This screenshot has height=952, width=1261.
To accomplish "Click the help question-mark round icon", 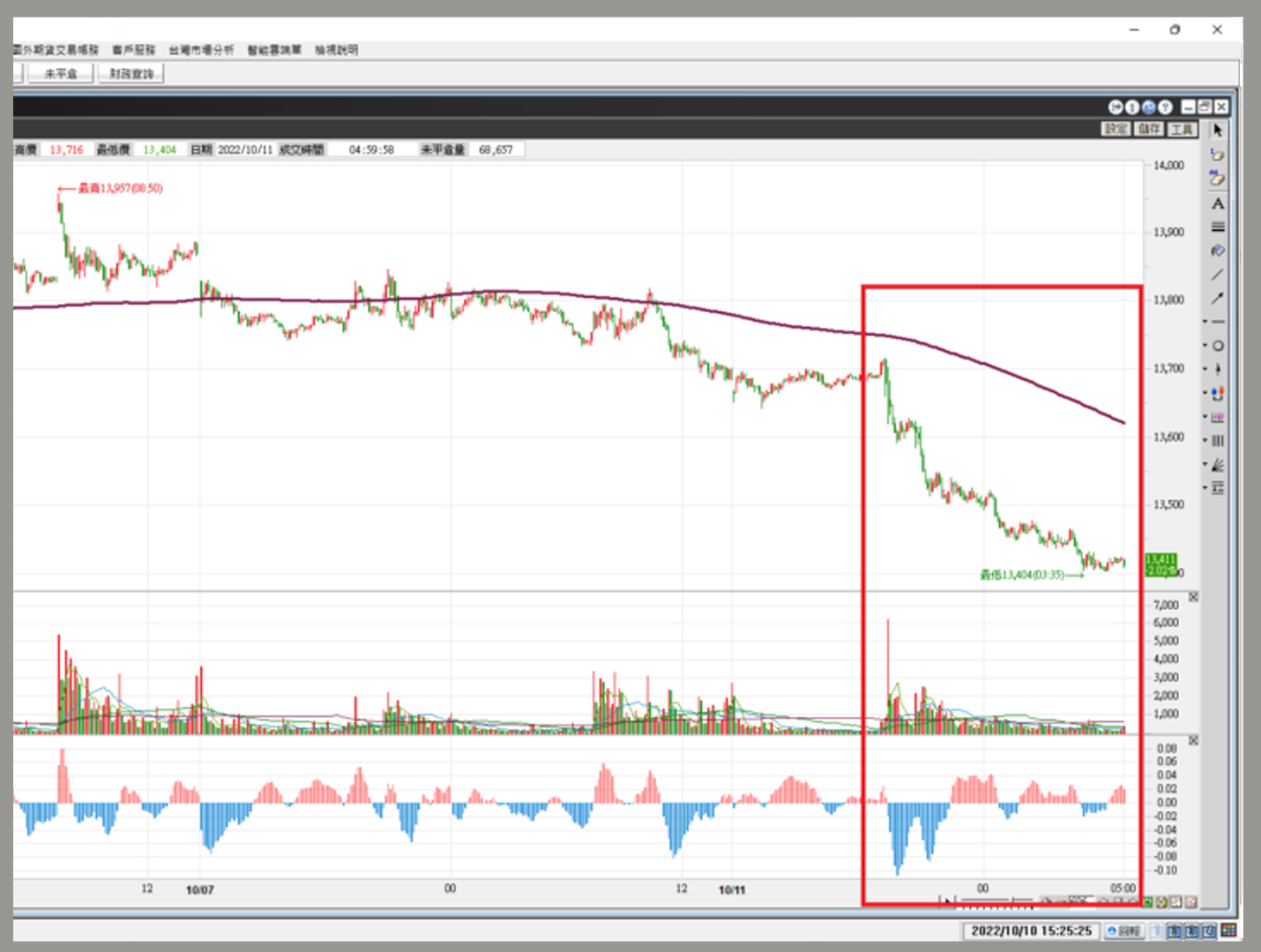I will (x=1166, y=108).
